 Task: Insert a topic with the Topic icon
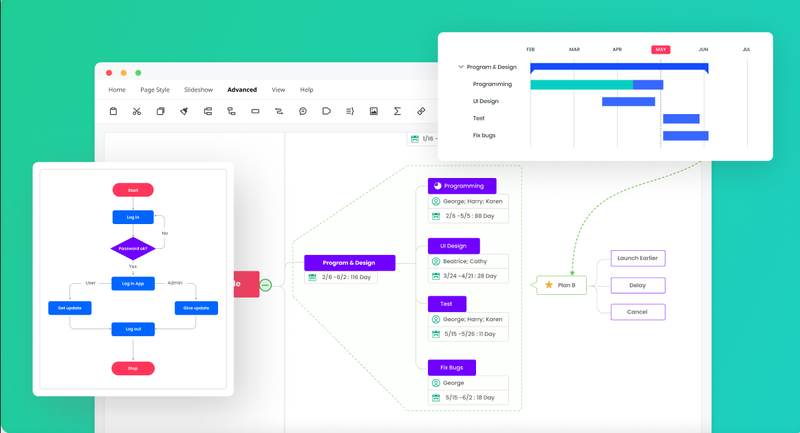pyautogui.click(x=208, y=111)
